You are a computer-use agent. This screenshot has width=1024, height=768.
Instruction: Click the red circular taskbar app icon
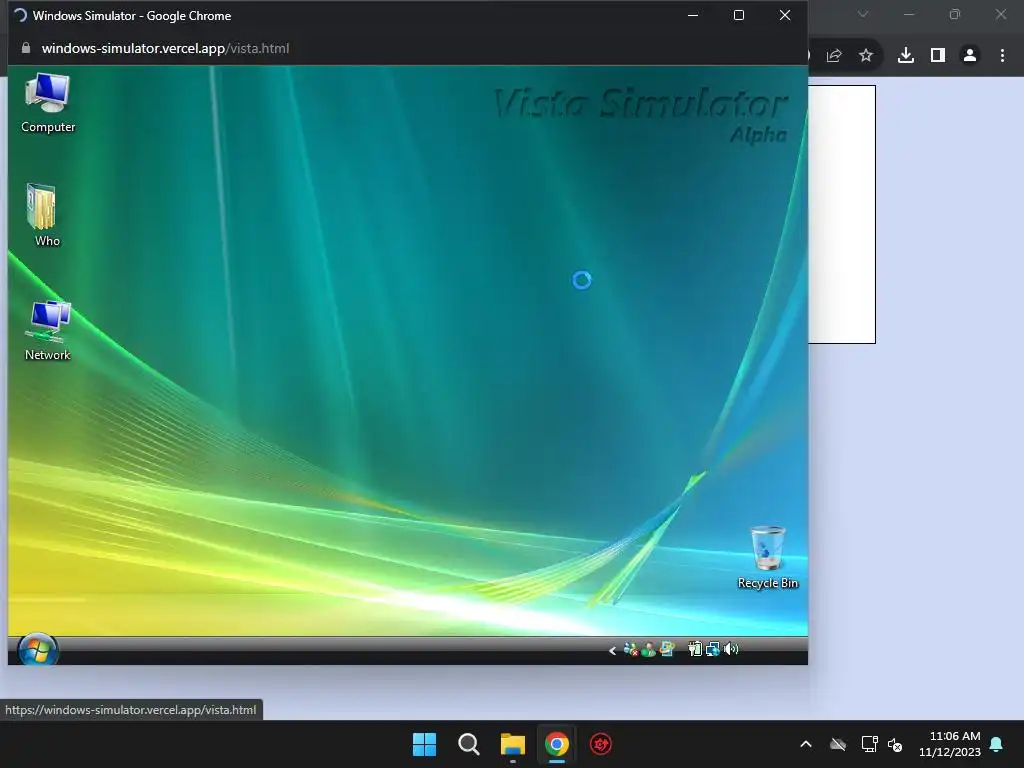(x=601, y=744)
